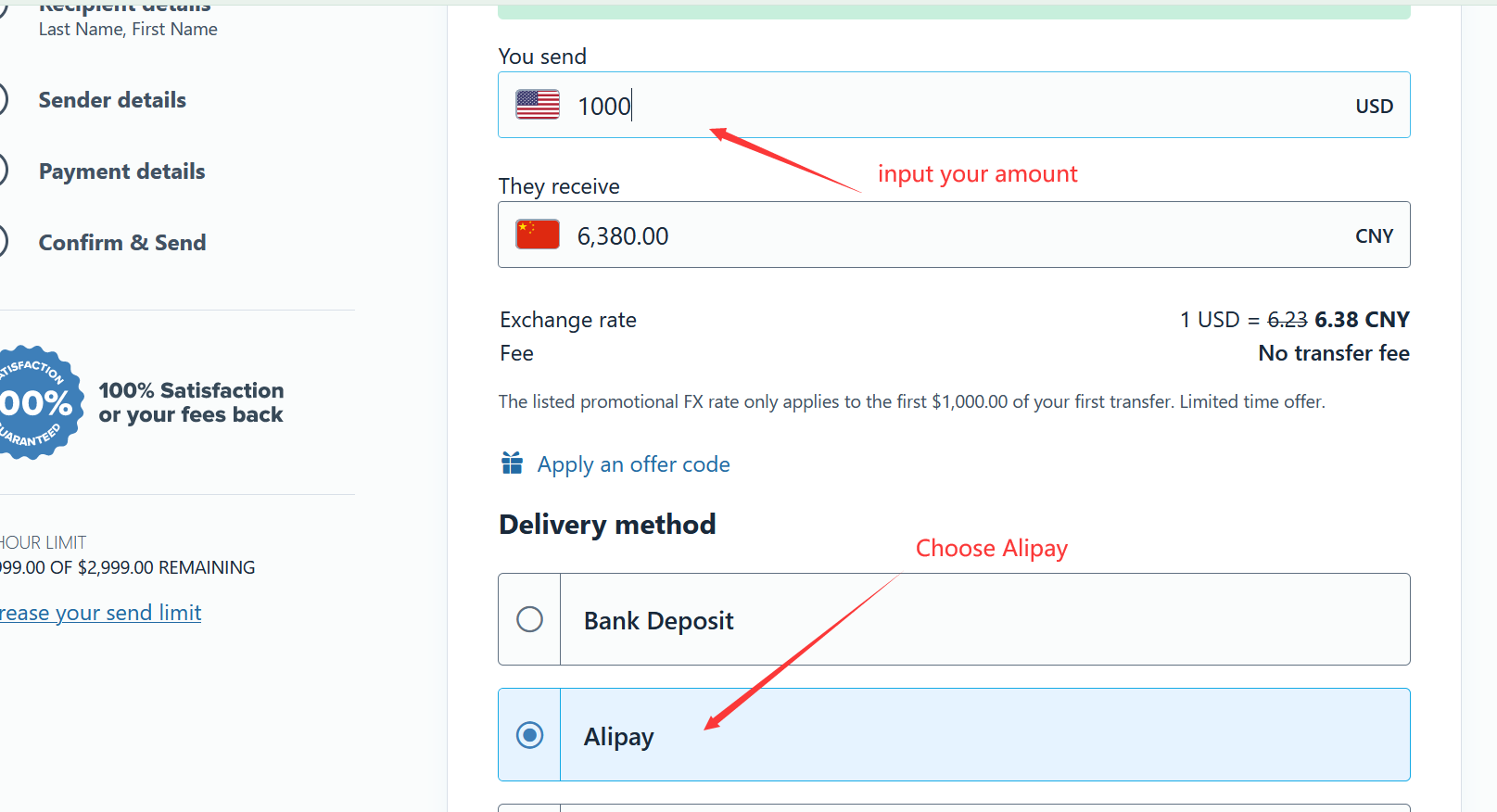Open the increase your send limit link

100,613
